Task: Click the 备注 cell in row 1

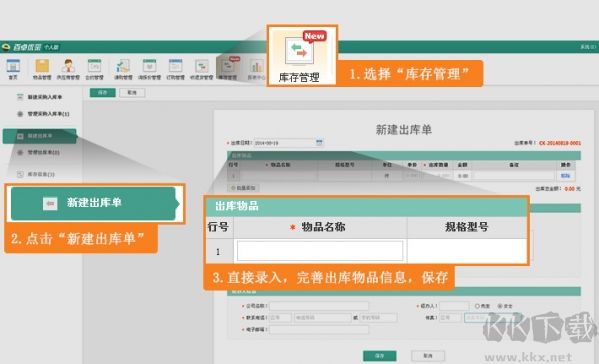Action: click(513, 176)
